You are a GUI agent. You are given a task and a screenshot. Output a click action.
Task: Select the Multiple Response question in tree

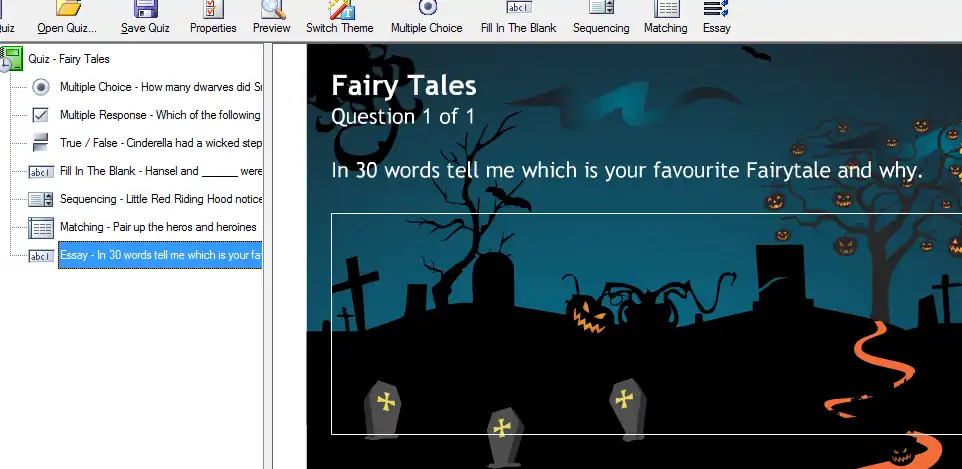pos(159,115)
